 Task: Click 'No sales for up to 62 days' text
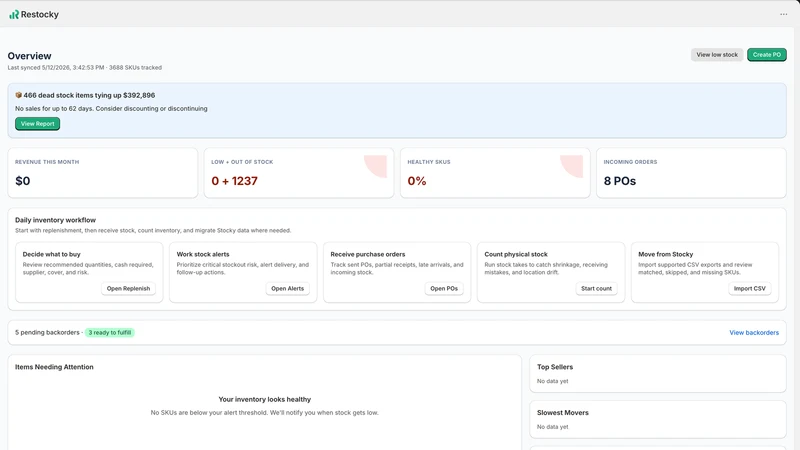click(53, 109)
